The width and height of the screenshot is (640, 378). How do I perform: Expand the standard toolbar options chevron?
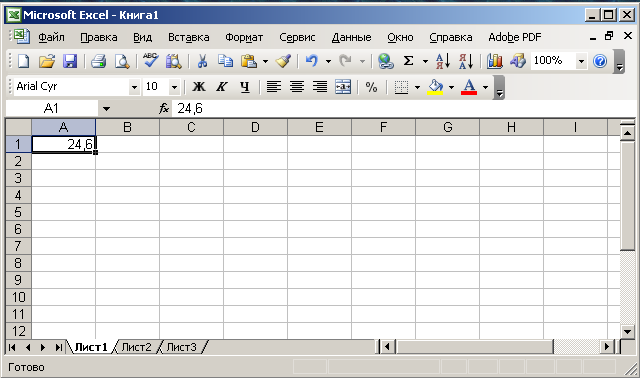619,62
